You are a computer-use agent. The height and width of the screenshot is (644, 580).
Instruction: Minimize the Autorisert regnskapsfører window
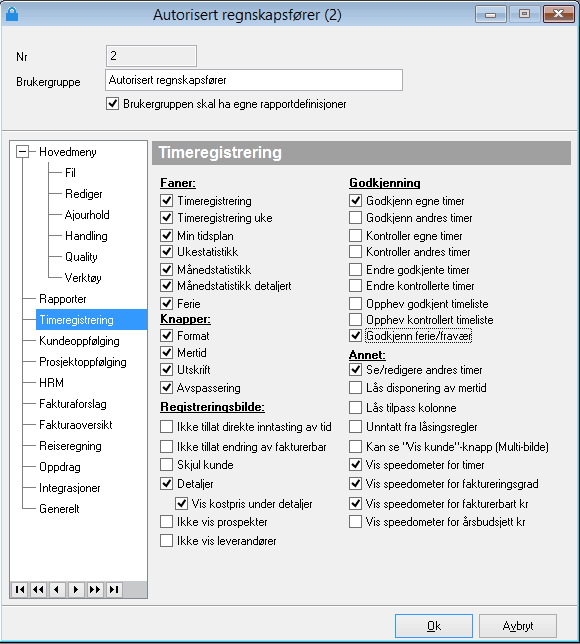pyautogui.click(x=490, y=15)
